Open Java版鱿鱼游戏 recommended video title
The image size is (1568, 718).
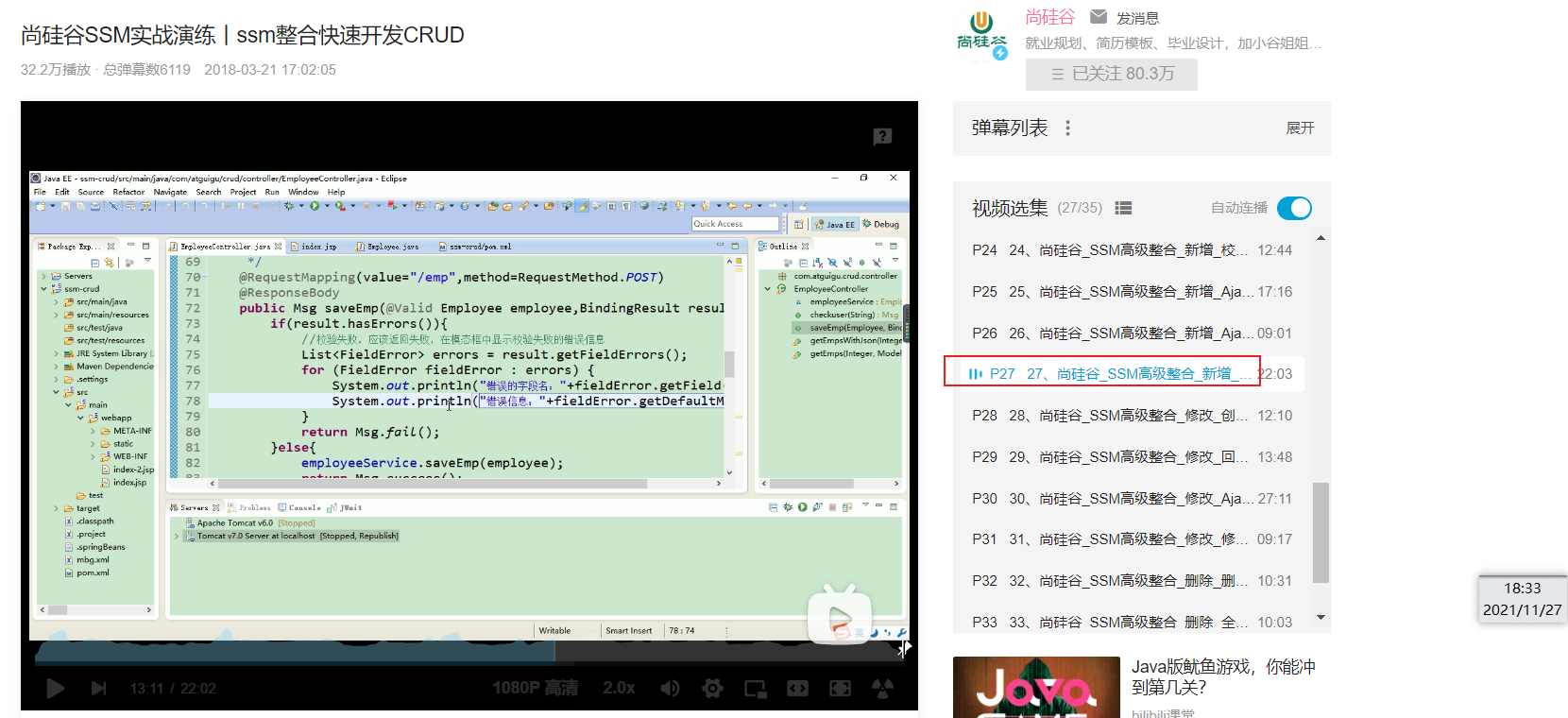(1223, 677)
